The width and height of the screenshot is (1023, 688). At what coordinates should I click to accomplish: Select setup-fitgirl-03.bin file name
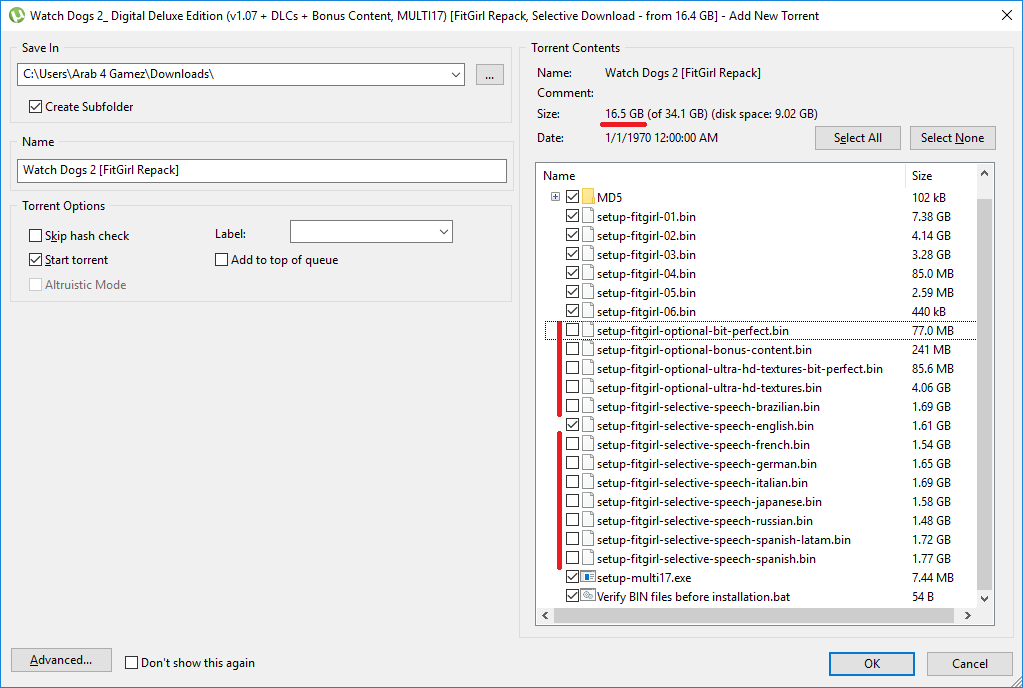[x=646, y=254]
